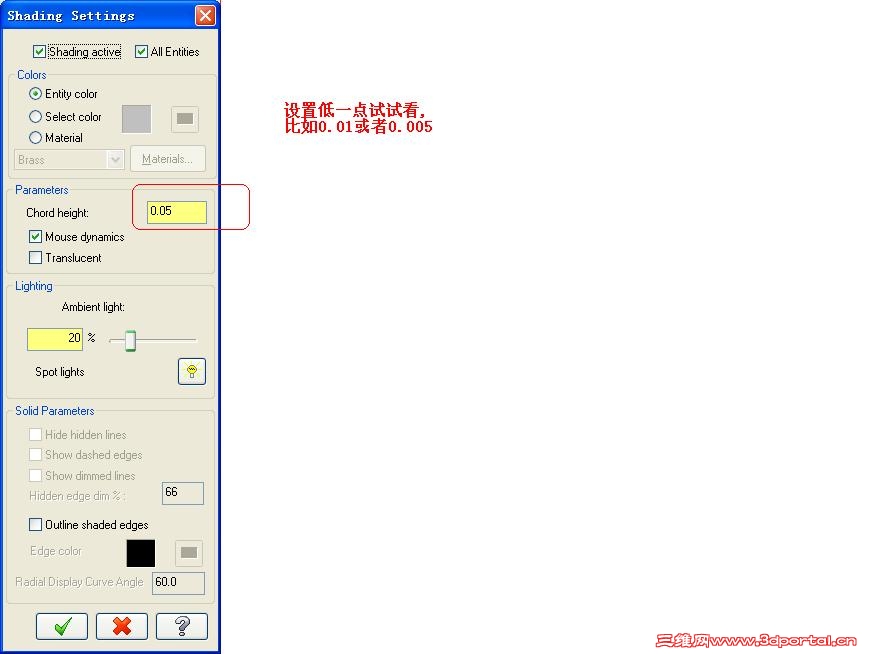Toggle the Shading active checkbox
The image size is (876, 654).
click(39, 52)
